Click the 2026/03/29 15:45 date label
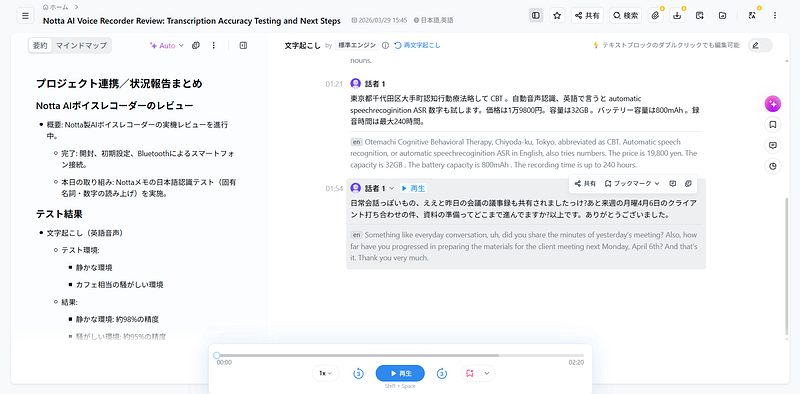The image size is (800, 394). click(x=380, y=20)
